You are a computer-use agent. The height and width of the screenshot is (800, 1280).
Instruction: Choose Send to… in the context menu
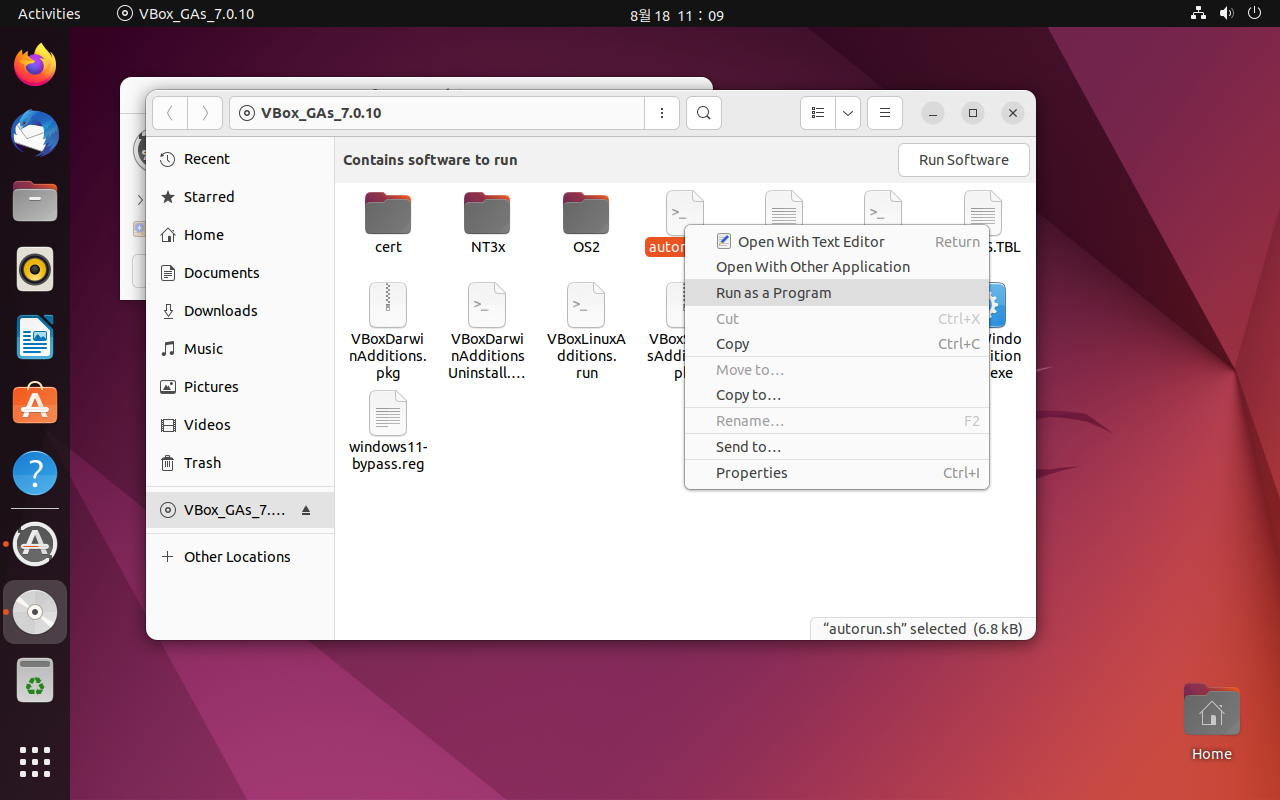pos(836,447)
